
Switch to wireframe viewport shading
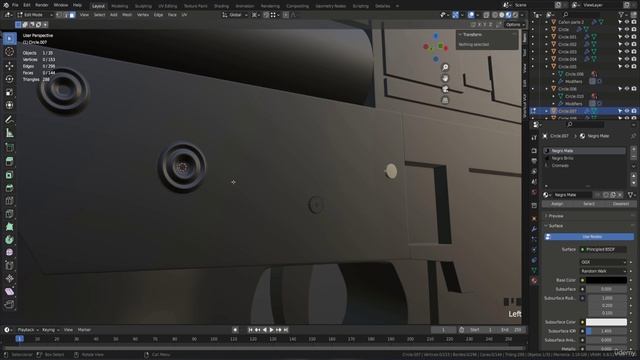(x=495, y=15)
